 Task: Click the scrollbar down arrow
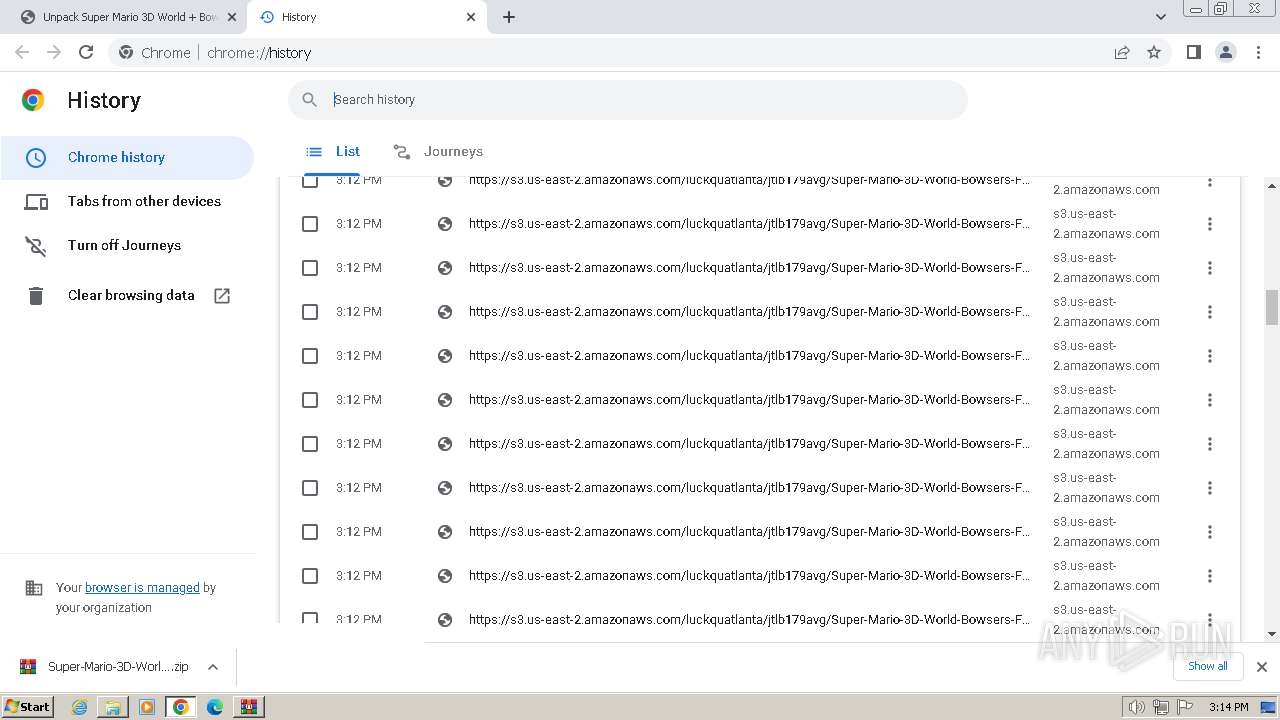coord(1272,634)
